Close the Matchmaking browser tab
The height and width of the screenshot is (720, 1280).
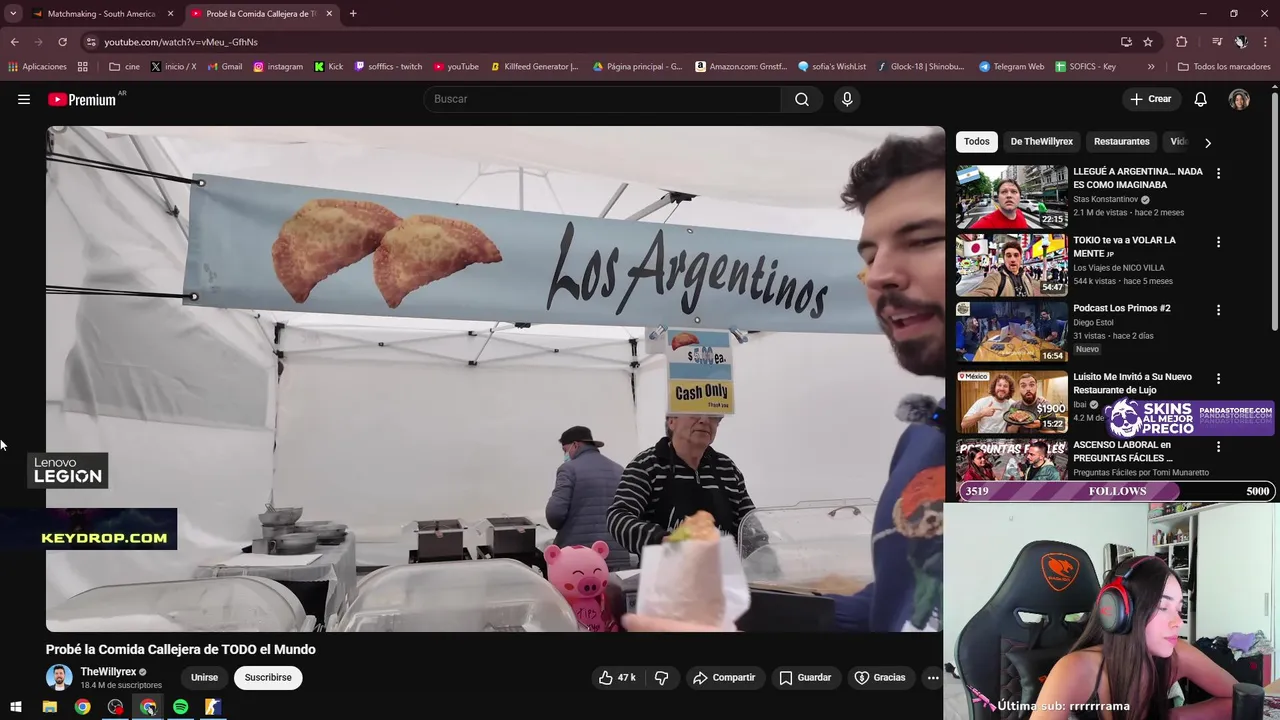point(170,14)
